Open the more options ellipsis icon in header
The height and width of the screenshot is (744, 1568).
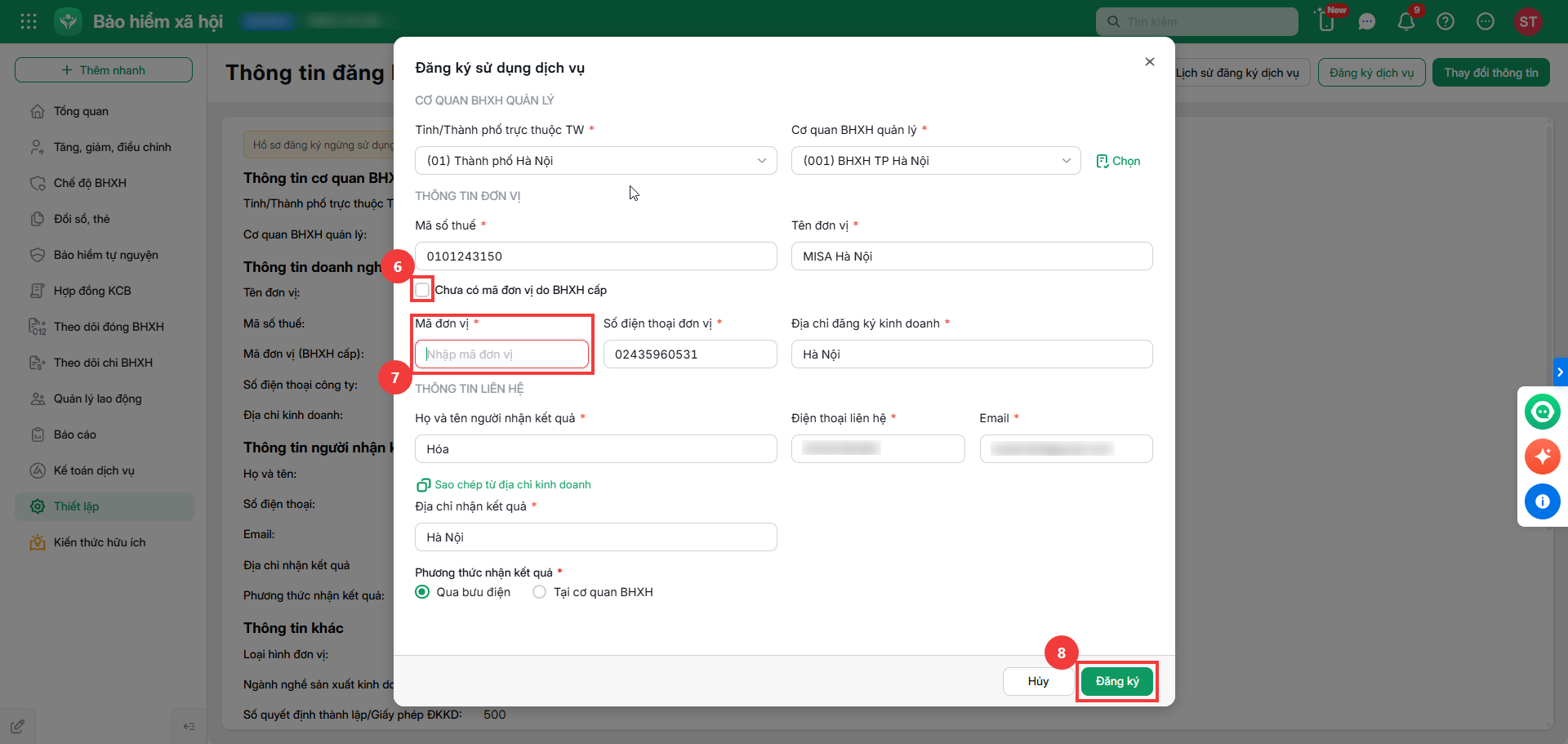(x=1486, y=22)
